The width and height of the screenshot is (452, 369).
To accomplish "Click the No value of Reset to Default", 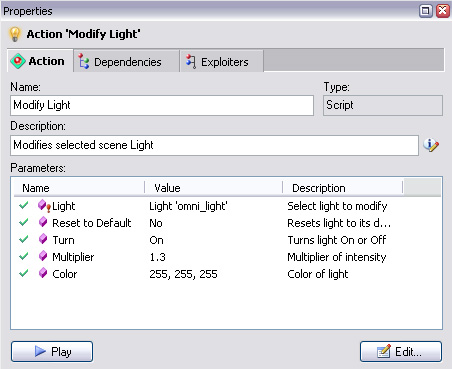I will coord(156,223).
